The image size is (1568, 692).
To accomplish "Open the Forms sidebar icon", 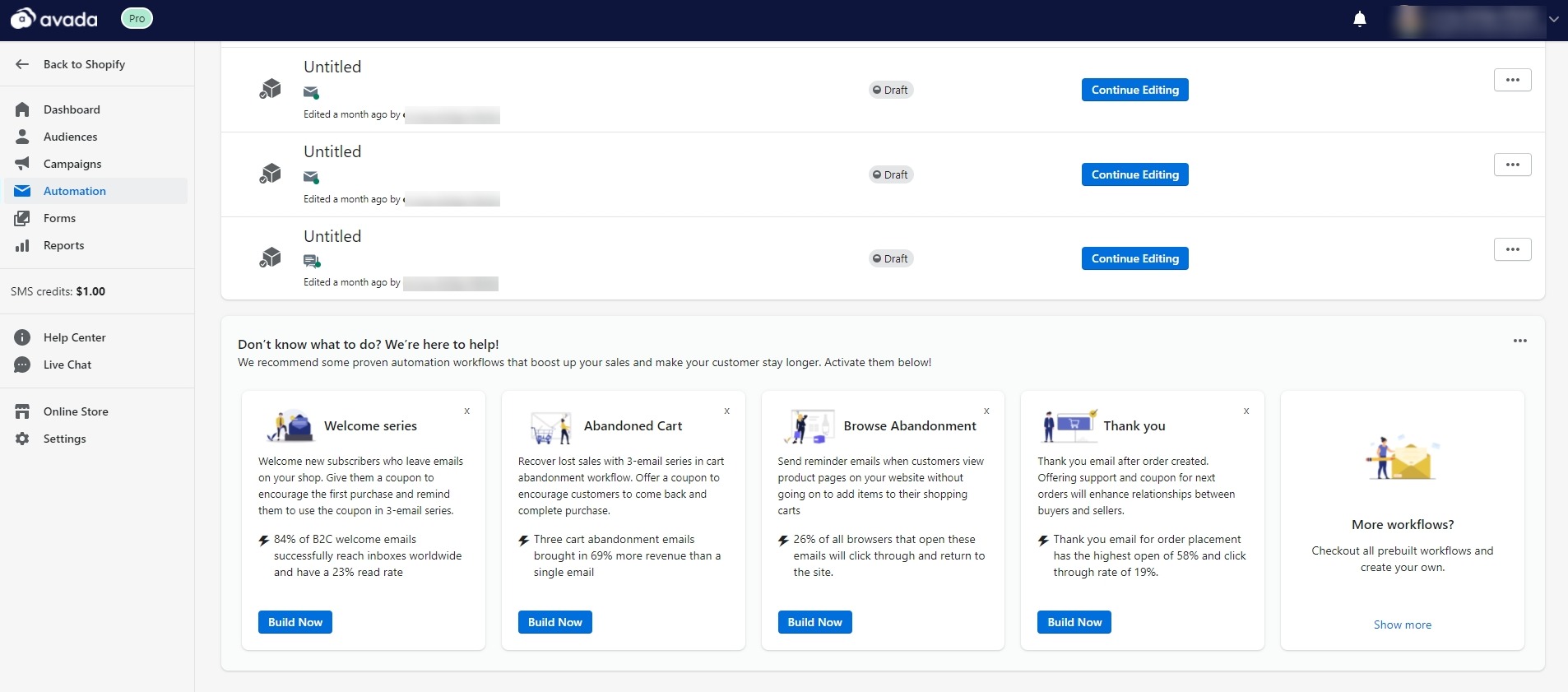I will 22,218.
